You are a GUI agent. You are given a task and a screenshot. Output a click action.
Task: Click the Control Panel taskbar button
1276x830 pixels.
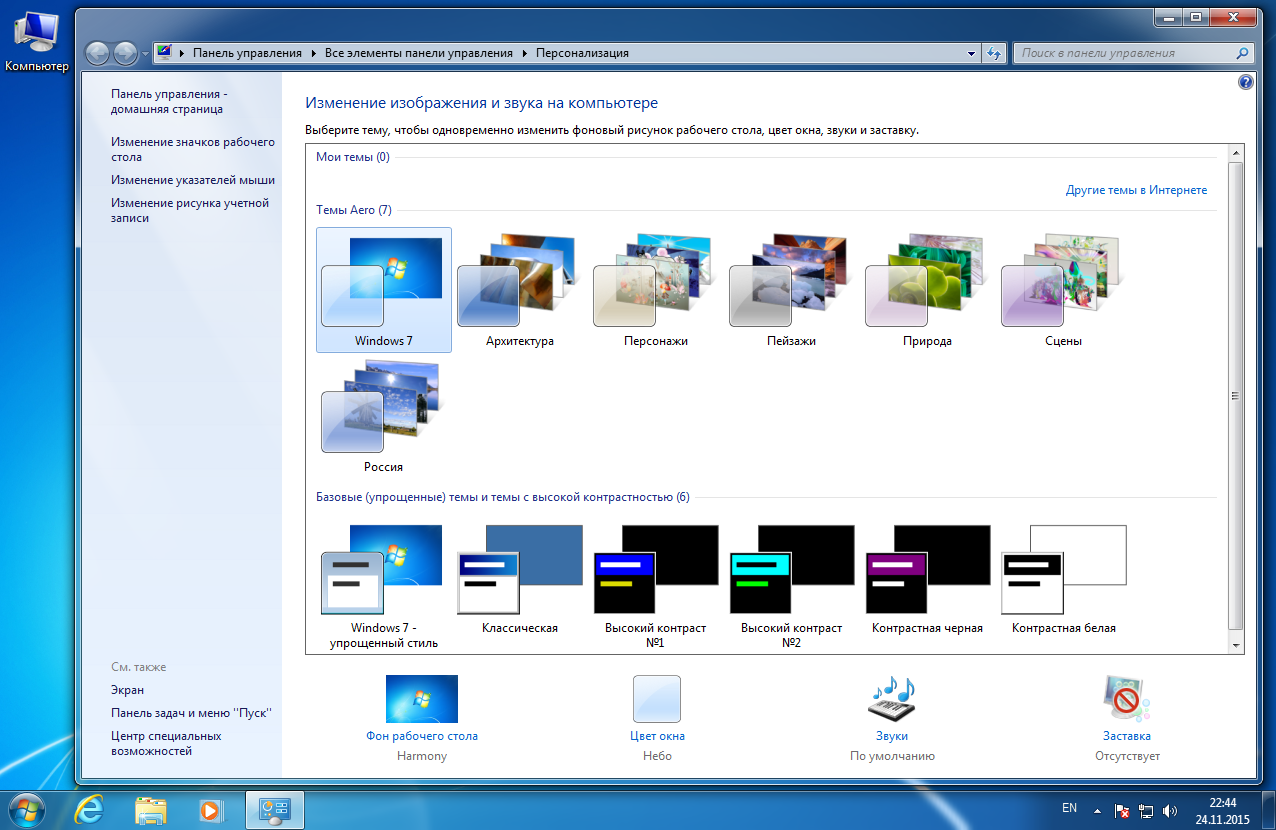point(274,809)
